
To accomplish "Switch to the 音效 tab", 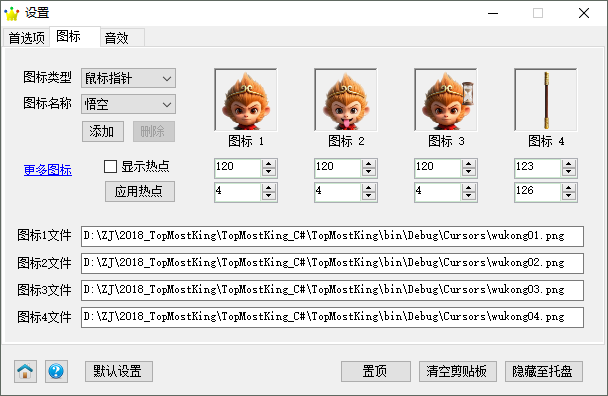I will [123, 38].
